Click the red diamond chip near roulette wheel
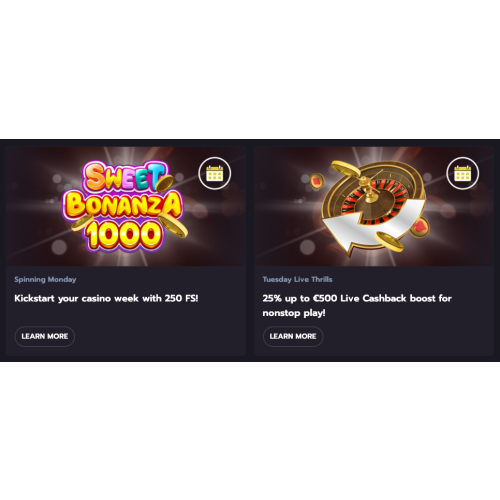 [x=317, y=181]
